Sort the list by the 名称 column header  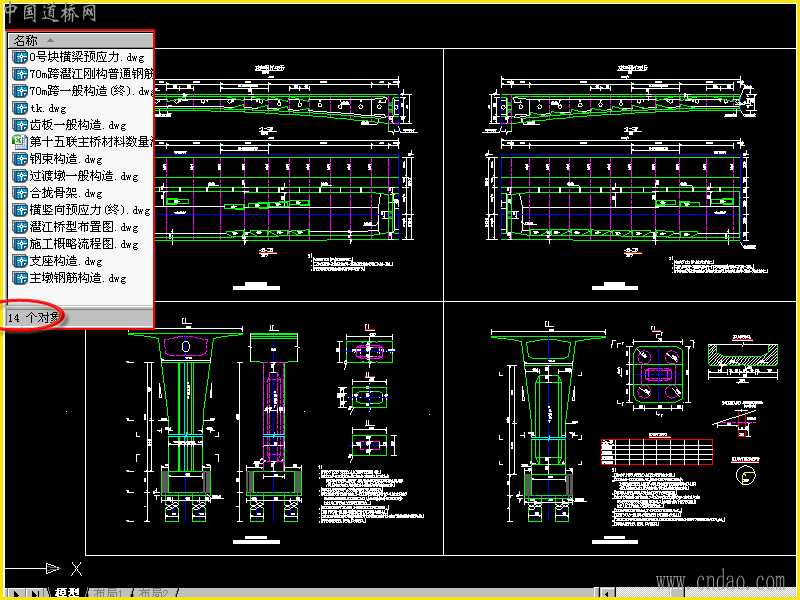[80, 40]
